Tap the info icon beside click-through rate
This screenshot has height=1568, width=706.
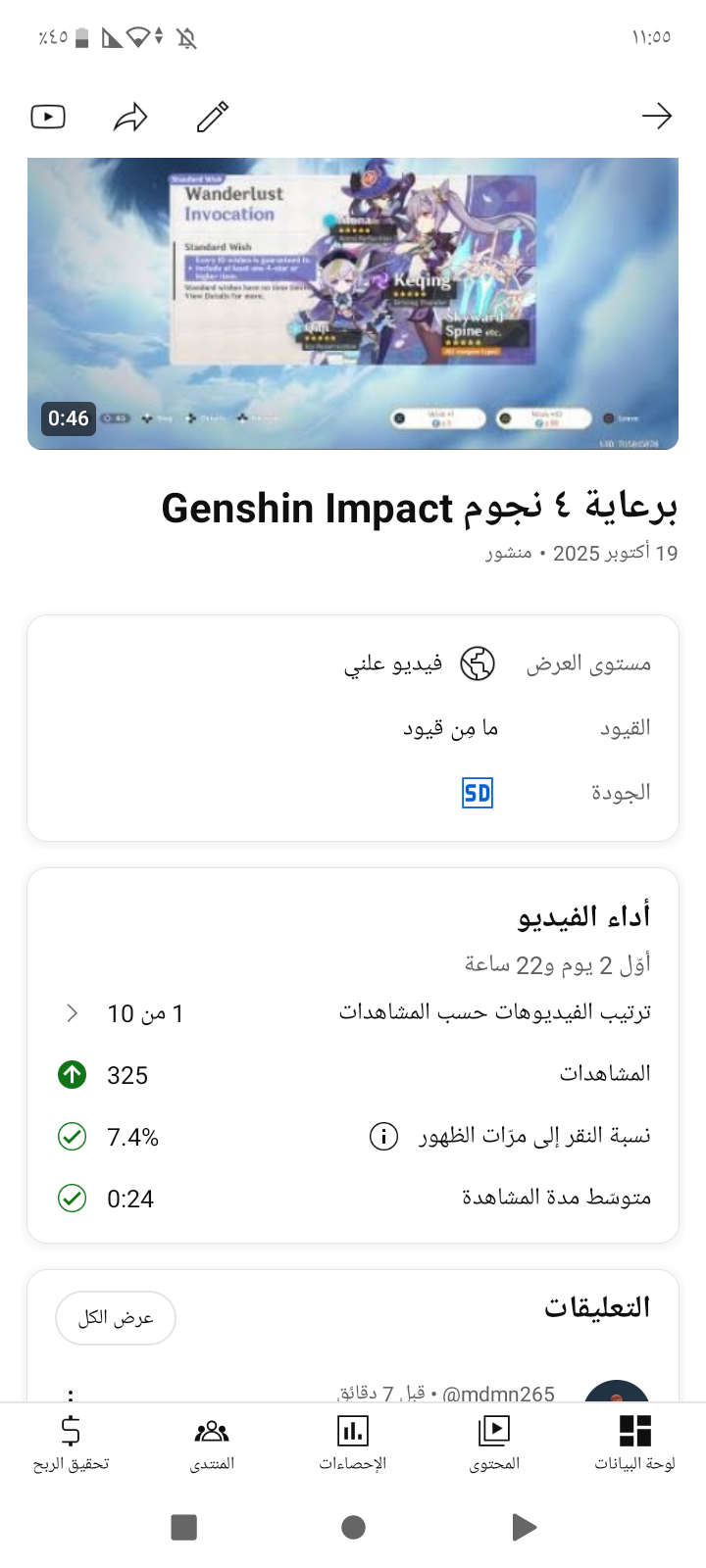[x=383, y=1136]
